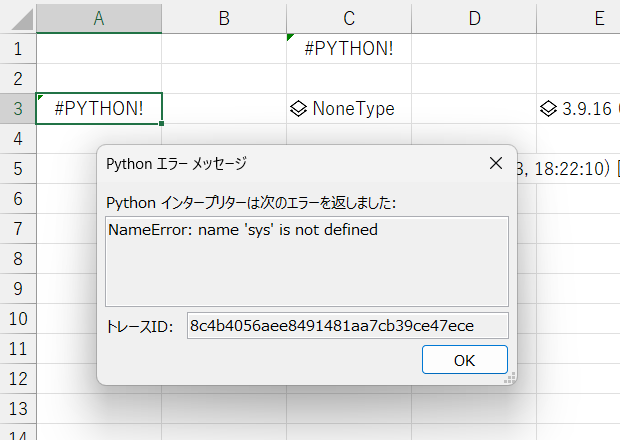
Task: Click the NameError message text box
Action: tap(307, 261)
